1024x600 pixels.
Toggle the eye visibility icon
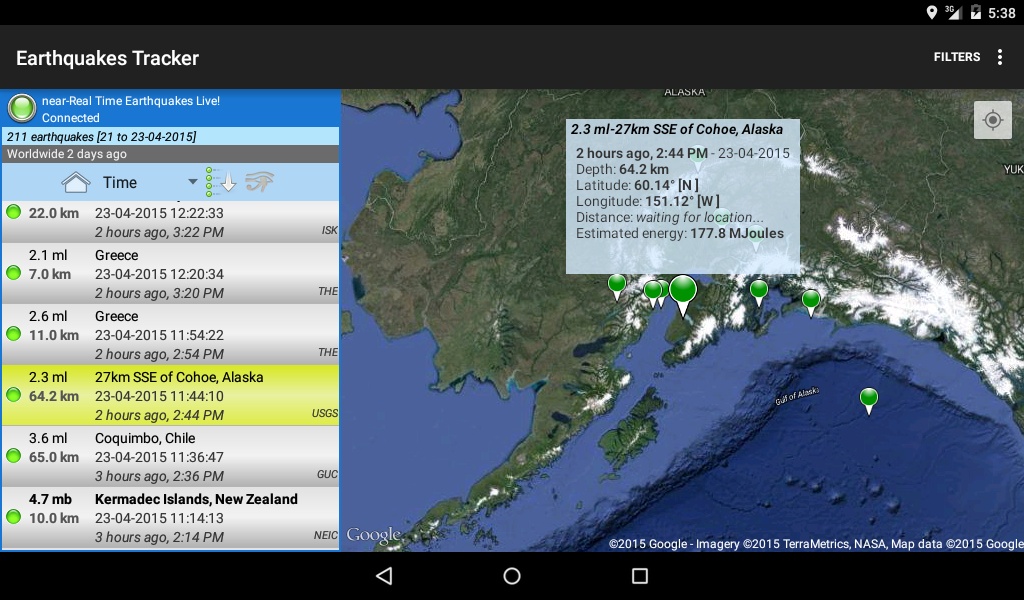click(260, 182)
